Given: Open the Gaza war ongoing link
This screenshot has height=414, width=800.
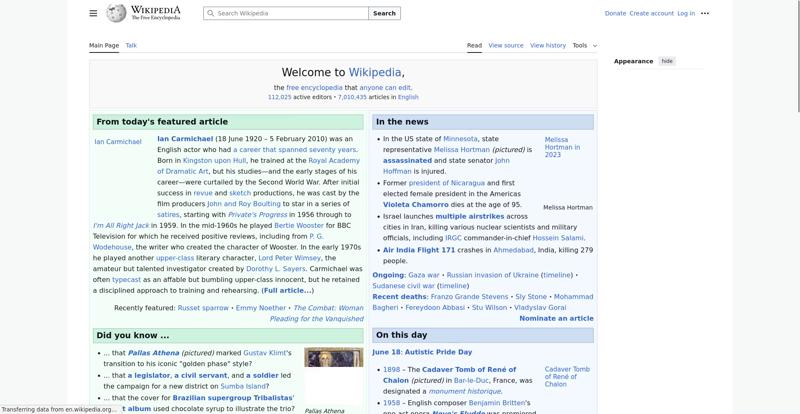Looking at the screenshot, I should click(x=423, y=275).
